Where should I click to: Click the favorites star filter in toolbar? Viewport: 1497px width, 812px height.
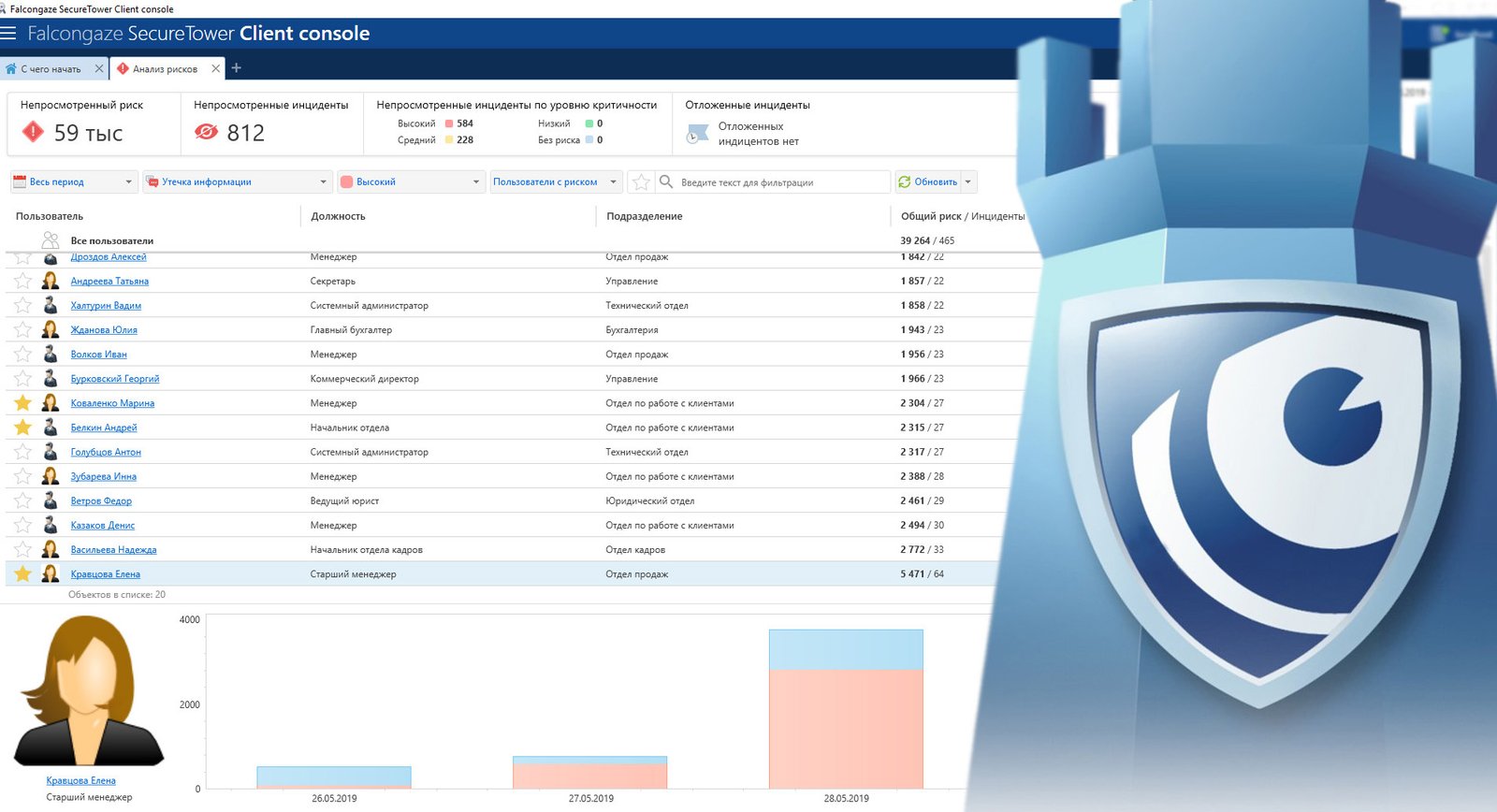(x=641, y=182)
